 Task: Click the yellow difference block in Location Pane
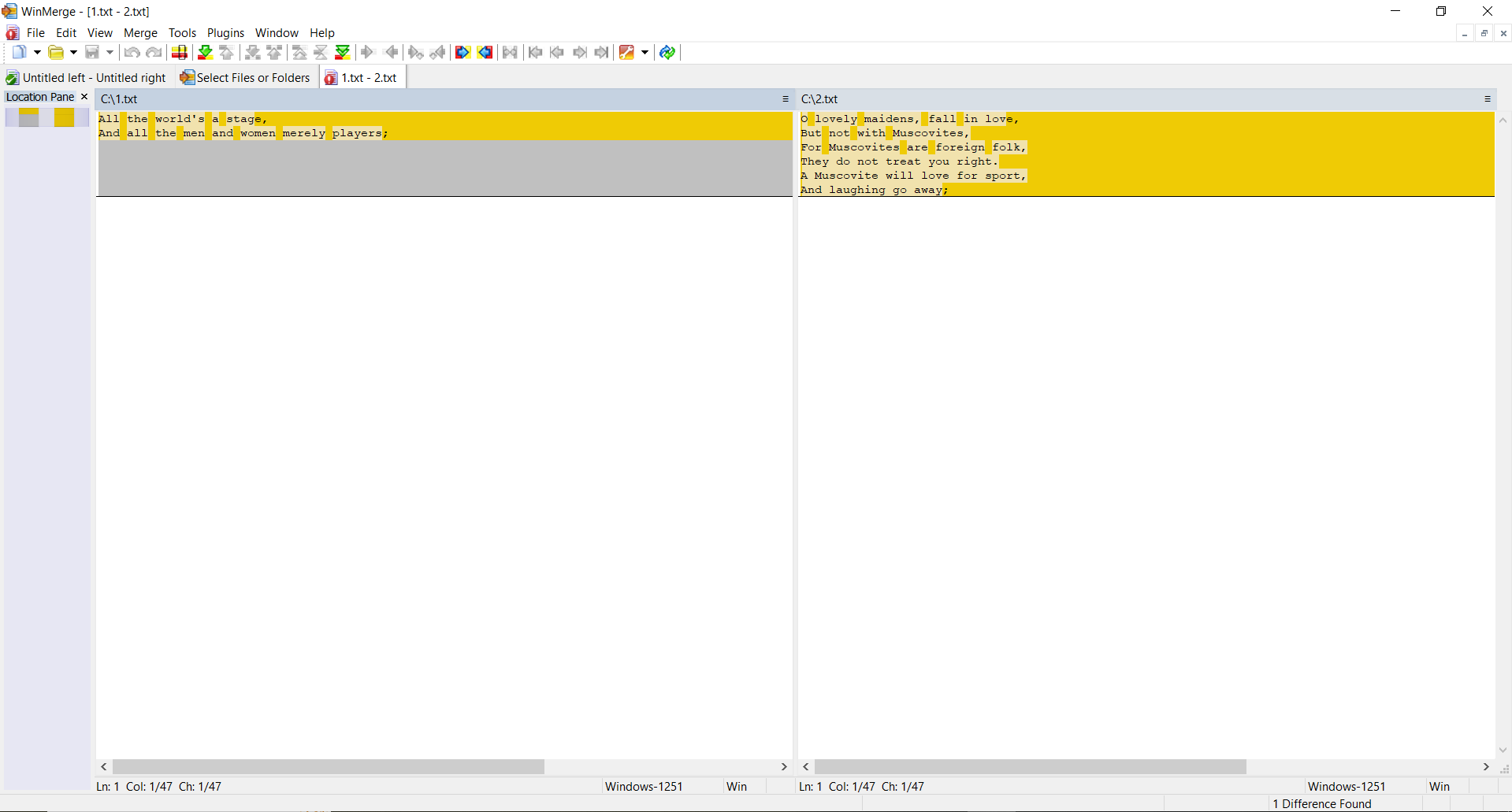tap(64, 118)
